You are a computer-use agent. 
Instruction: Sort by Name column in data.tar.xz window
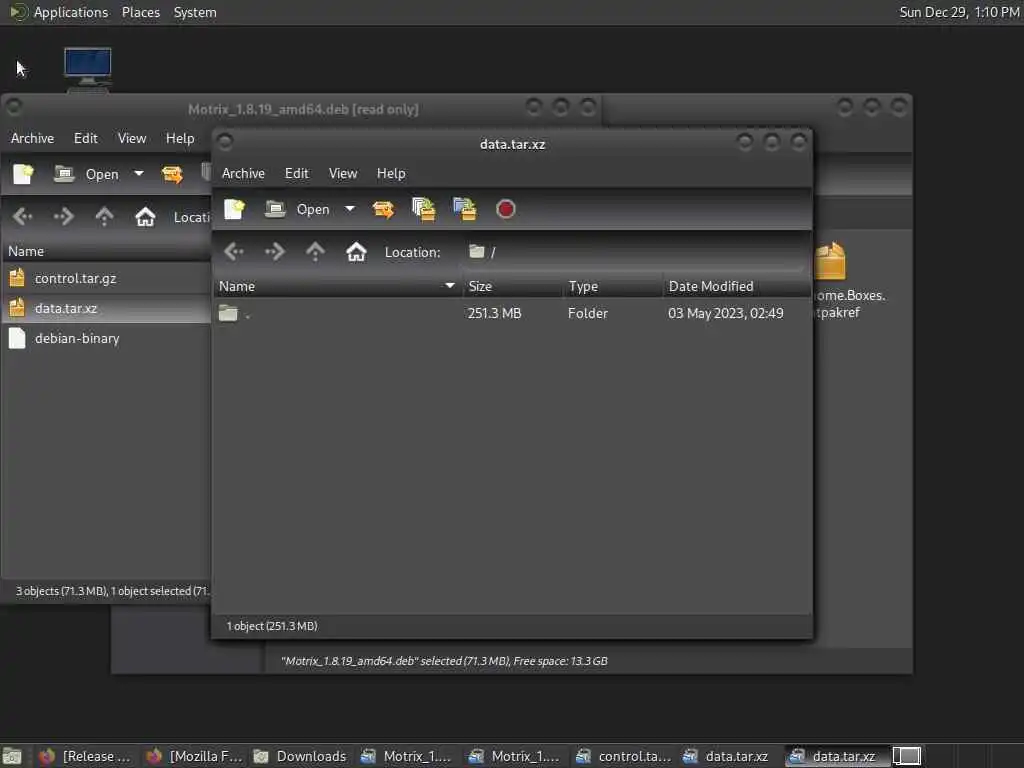pos(337,286)
